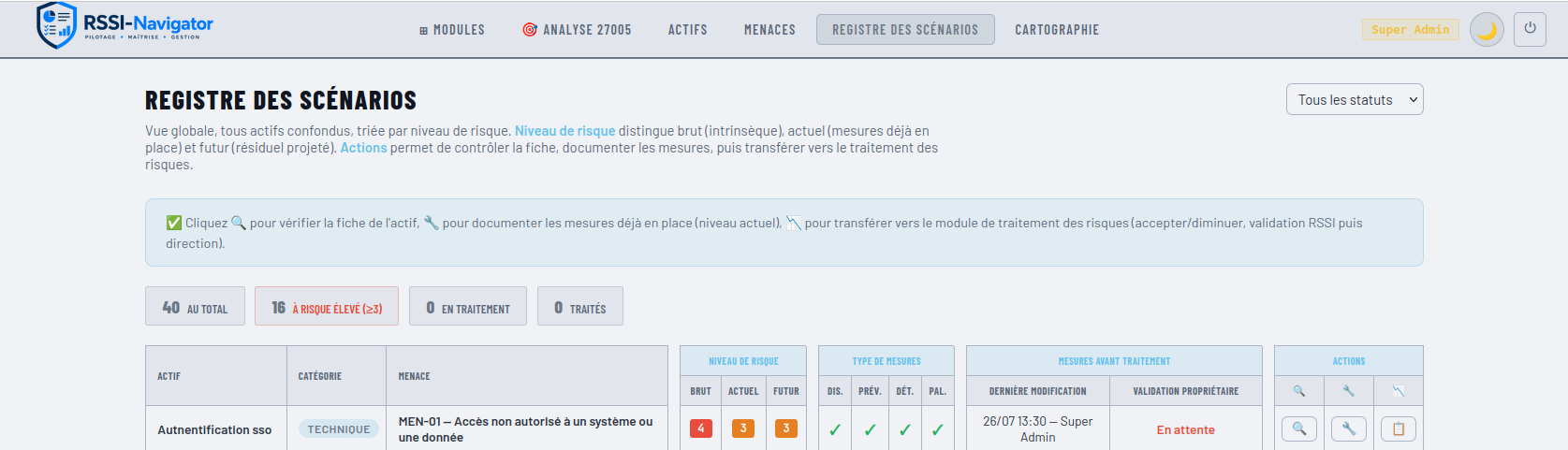1568x450 pixels.
Task: Click Type de mesures header
Action: [x=887, y=361]
